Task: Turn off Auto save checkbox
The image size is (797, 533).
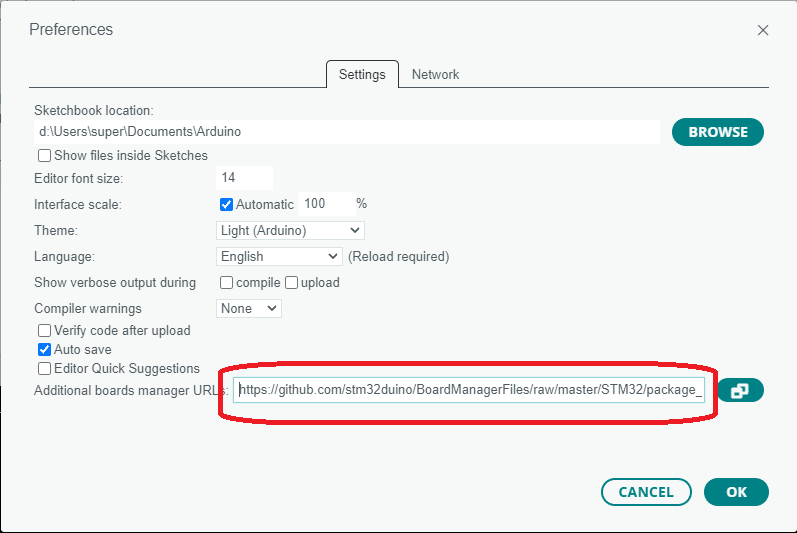Action: (45, 350)
